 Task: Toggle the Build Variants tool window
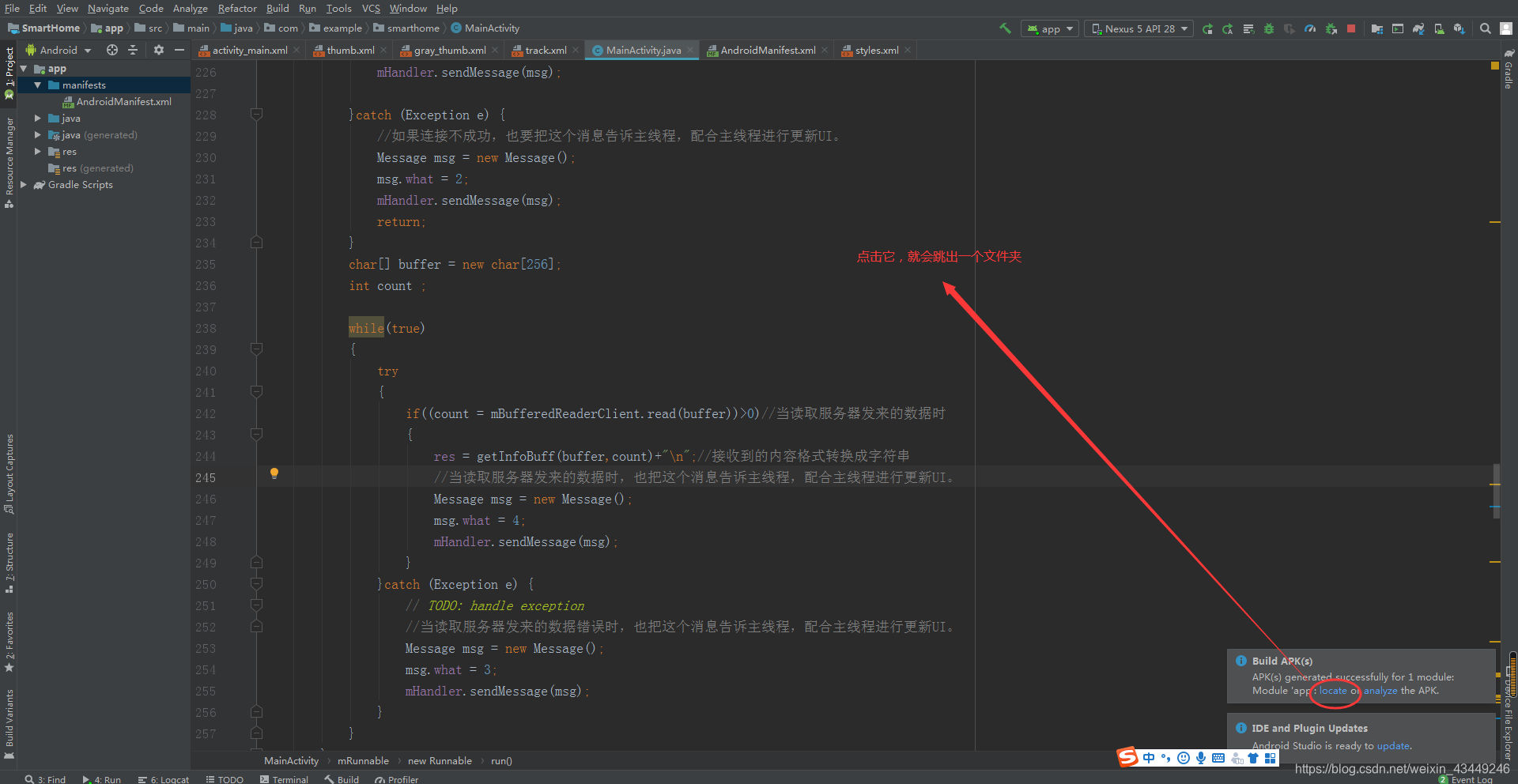coord(9,724)
